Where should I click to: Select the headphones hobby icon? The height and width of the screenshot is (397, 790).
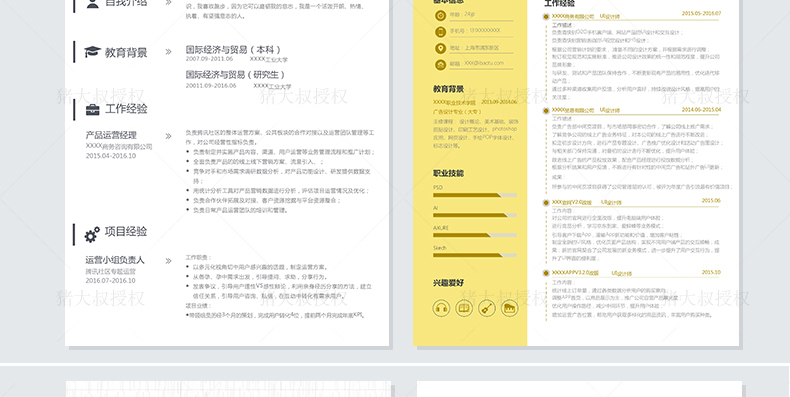441,308
